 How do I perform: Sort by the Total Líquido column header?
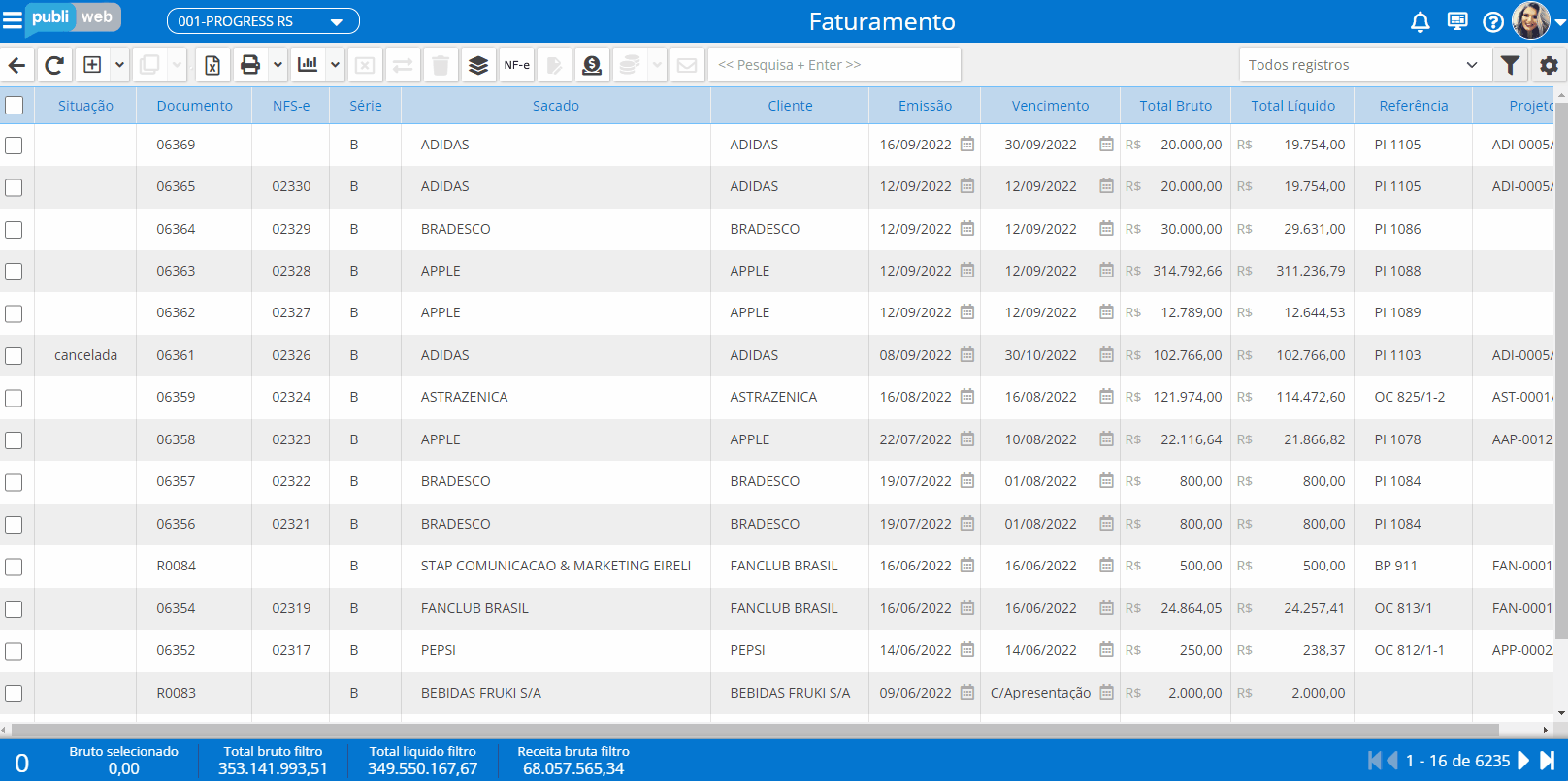click(x=1292, y=106)
